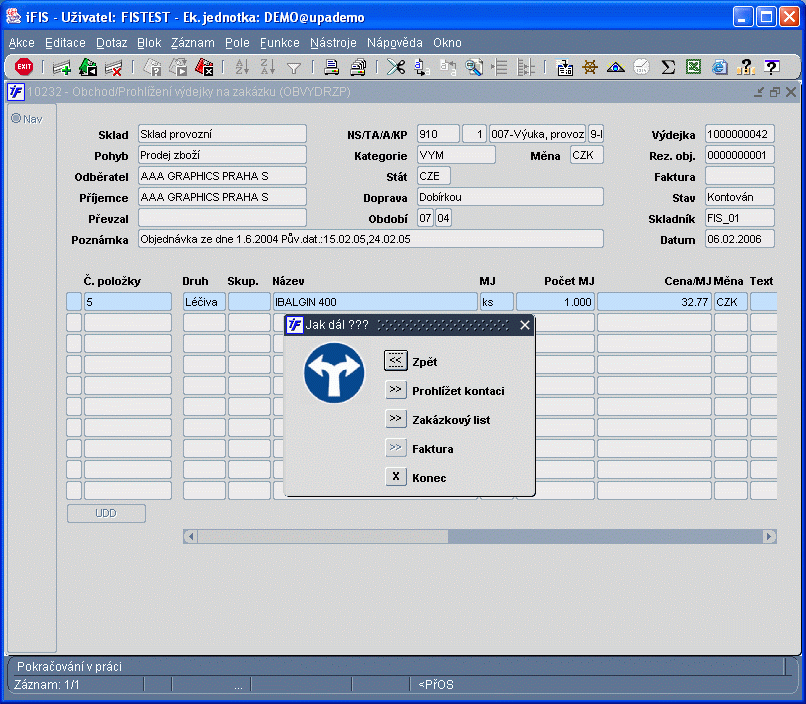Click the filter funnel icon
The height and width of the screenshot is (704, 806).
pyautogui.click(x=294, y=67)
